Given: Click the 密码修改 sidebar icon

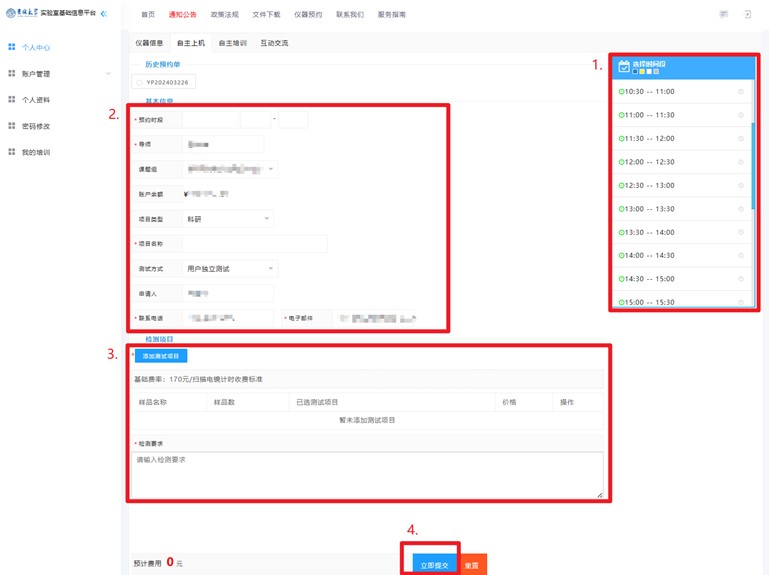Looking at the screenshot, I should click(12, 126).
